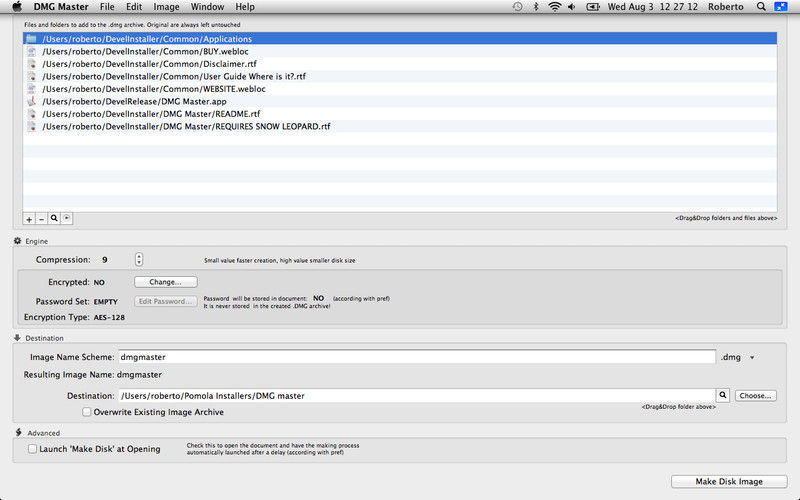Click the magnifier icon under file list
This screenshot has height=500, width=800.
tap(54, 218)
